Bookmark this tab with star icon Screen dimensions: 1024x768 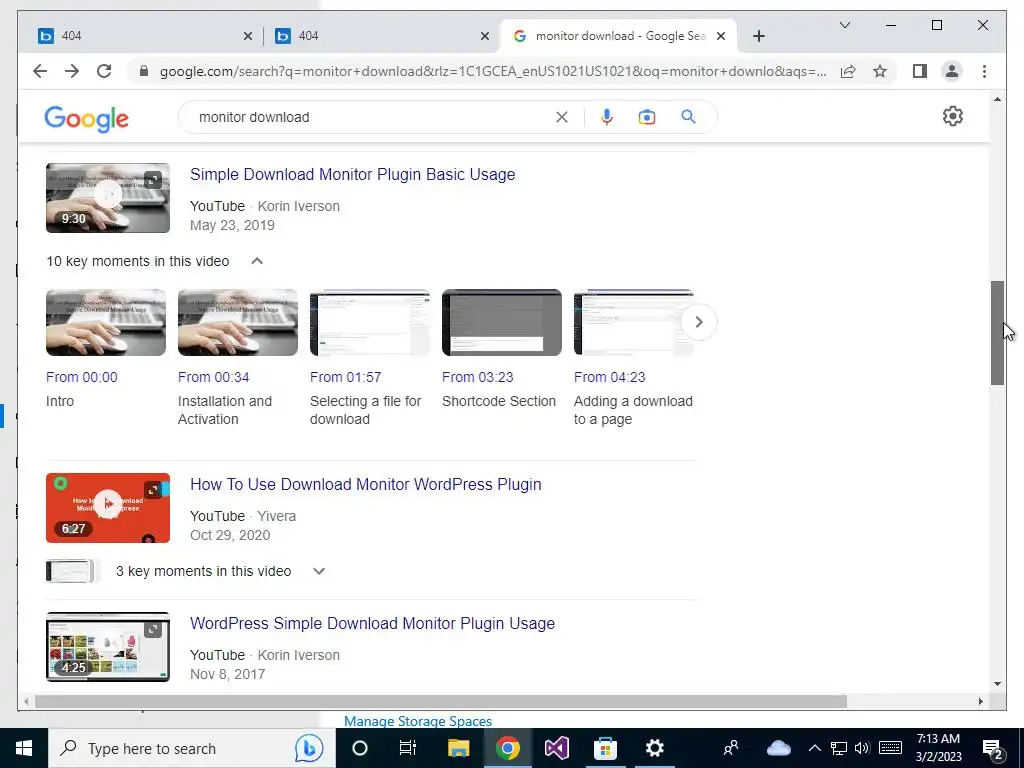(x=880, y=71)
